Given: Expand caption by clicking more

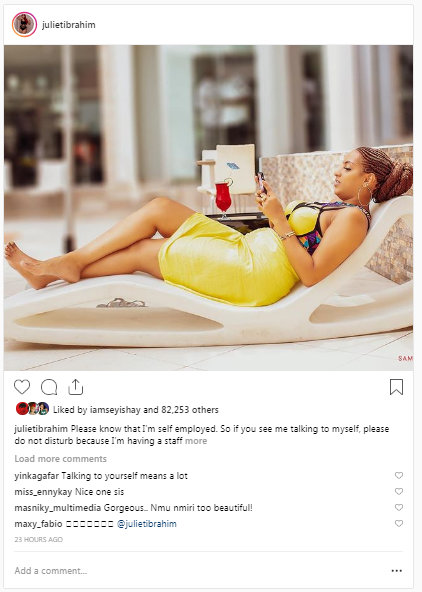Looking at the screenshot, I should (x=196, y=441).
